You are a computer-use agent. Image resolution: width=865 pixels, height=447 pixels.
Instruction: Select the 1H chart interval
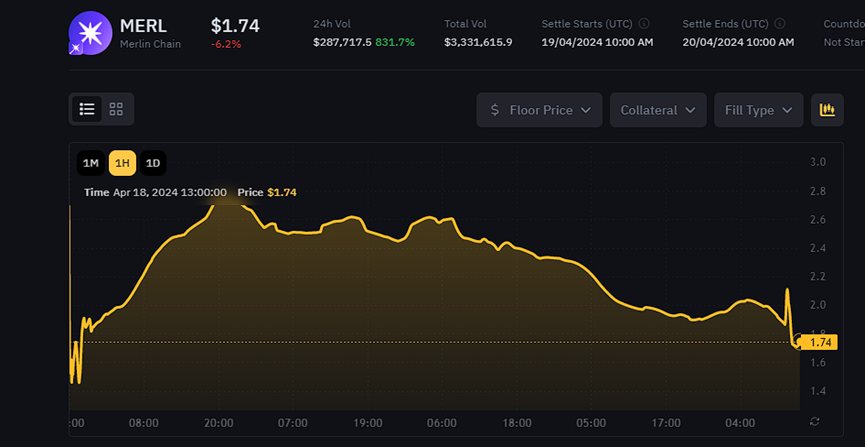pos(122,163)
